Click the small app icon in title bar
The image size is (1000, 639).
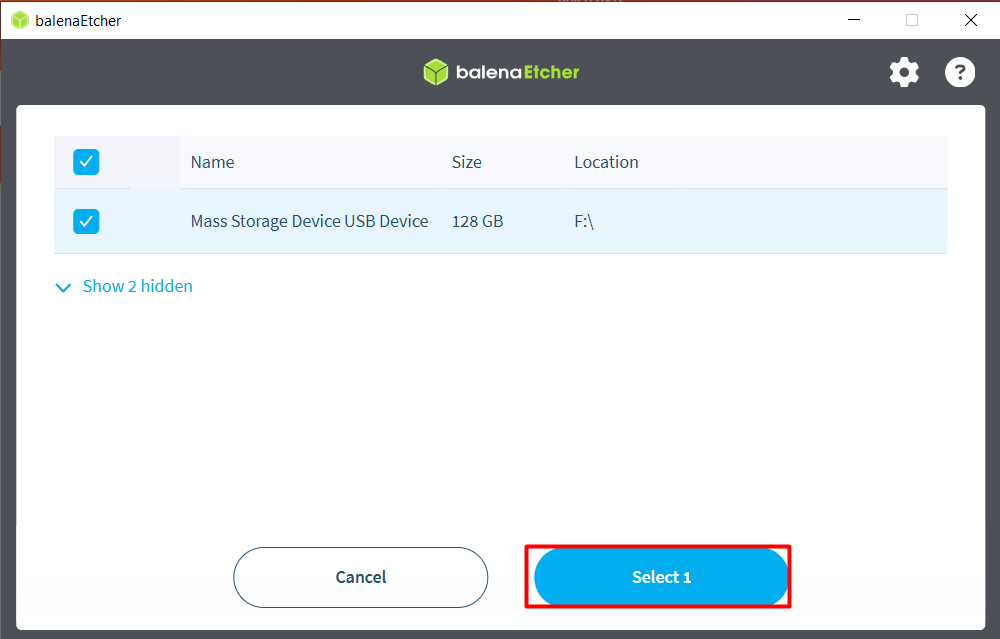click(19, 20)
